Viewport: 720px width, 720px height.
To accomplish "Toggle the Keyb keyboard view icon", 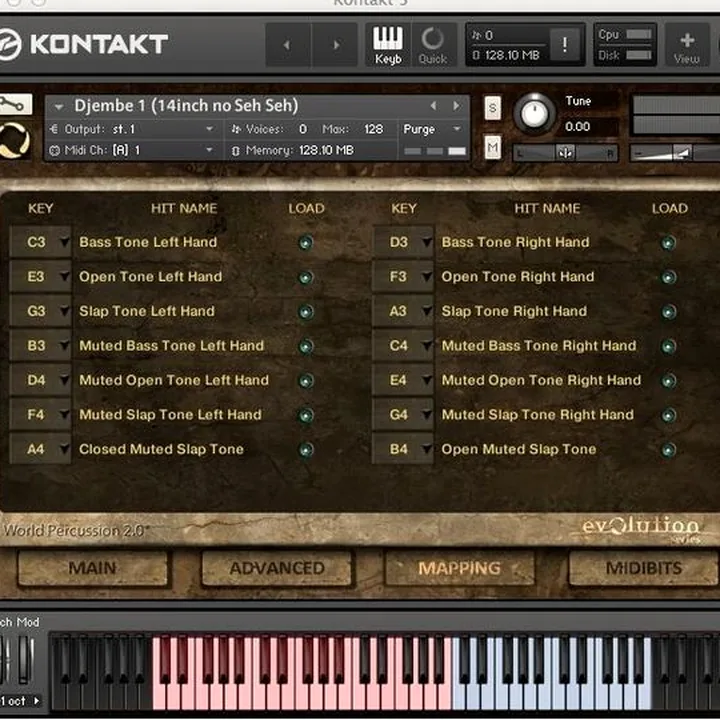I will [388, 45].
